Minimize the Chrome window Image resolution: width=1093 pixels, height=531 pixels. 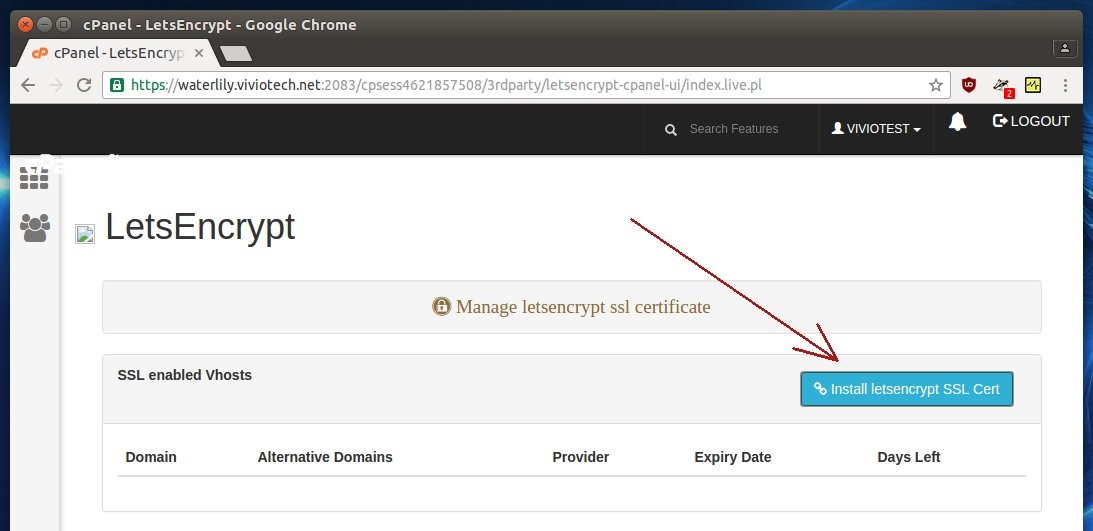tap(45, 24)
